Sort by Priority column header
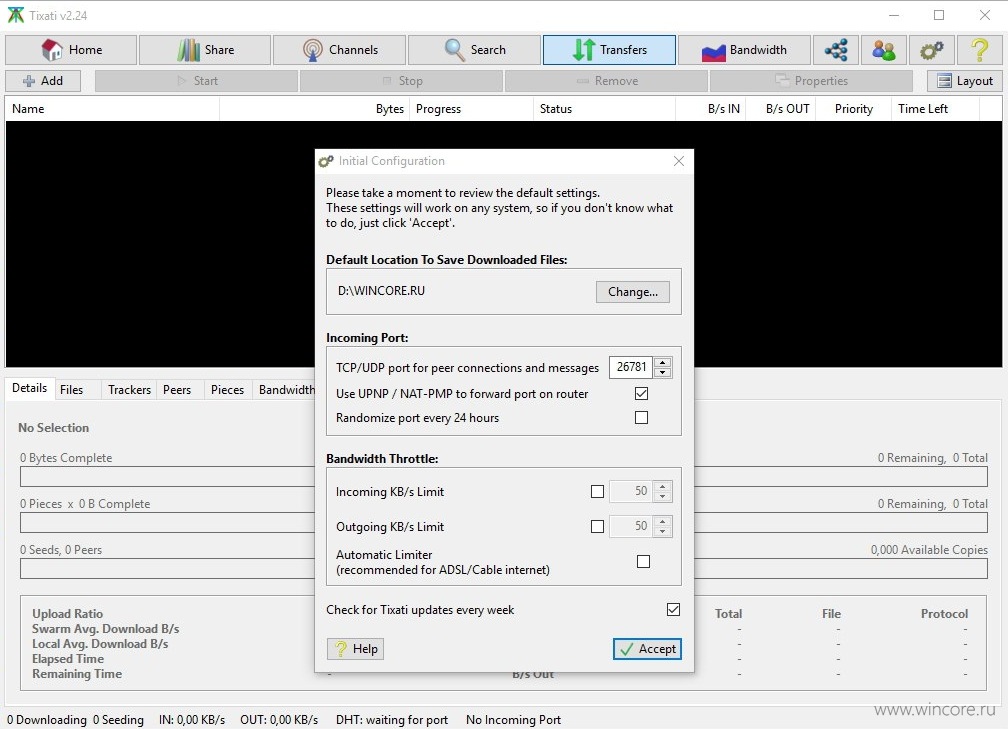This screenshot has height=729, width=1008. (x=854, y=109)
